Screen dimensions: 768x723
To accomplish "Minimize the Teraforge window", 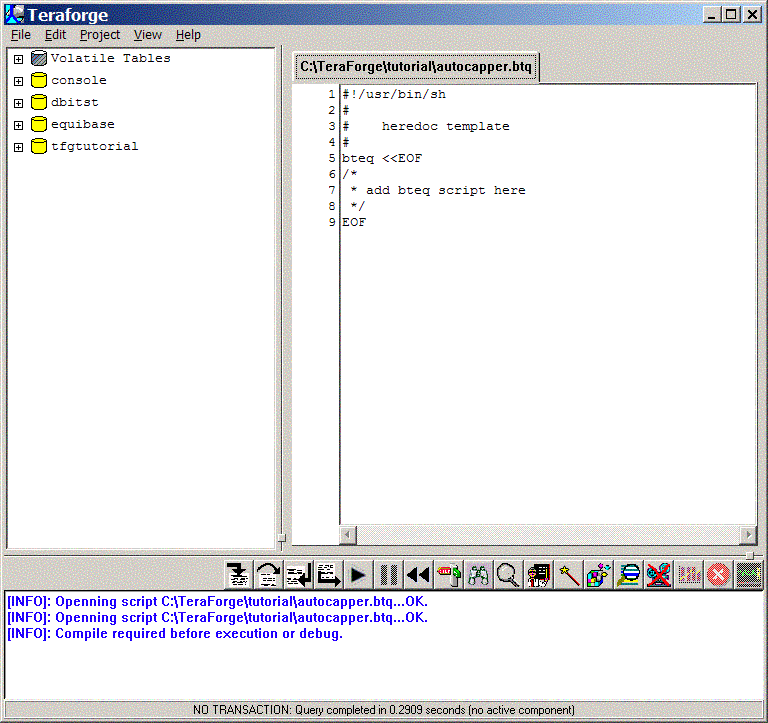I will (x=712, y=14).
